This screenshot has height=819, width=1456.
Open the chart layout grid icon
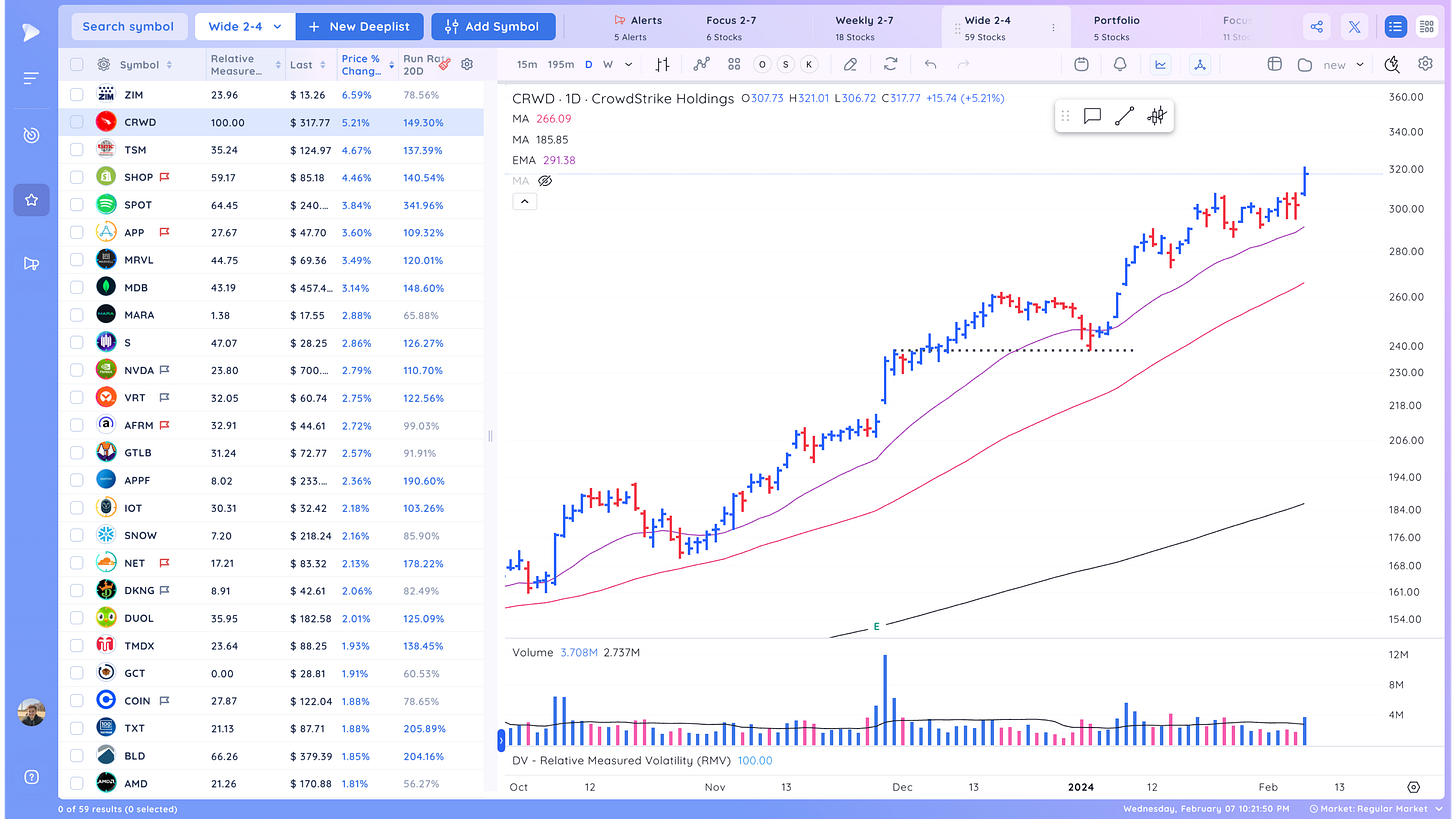coord(1274,64)
